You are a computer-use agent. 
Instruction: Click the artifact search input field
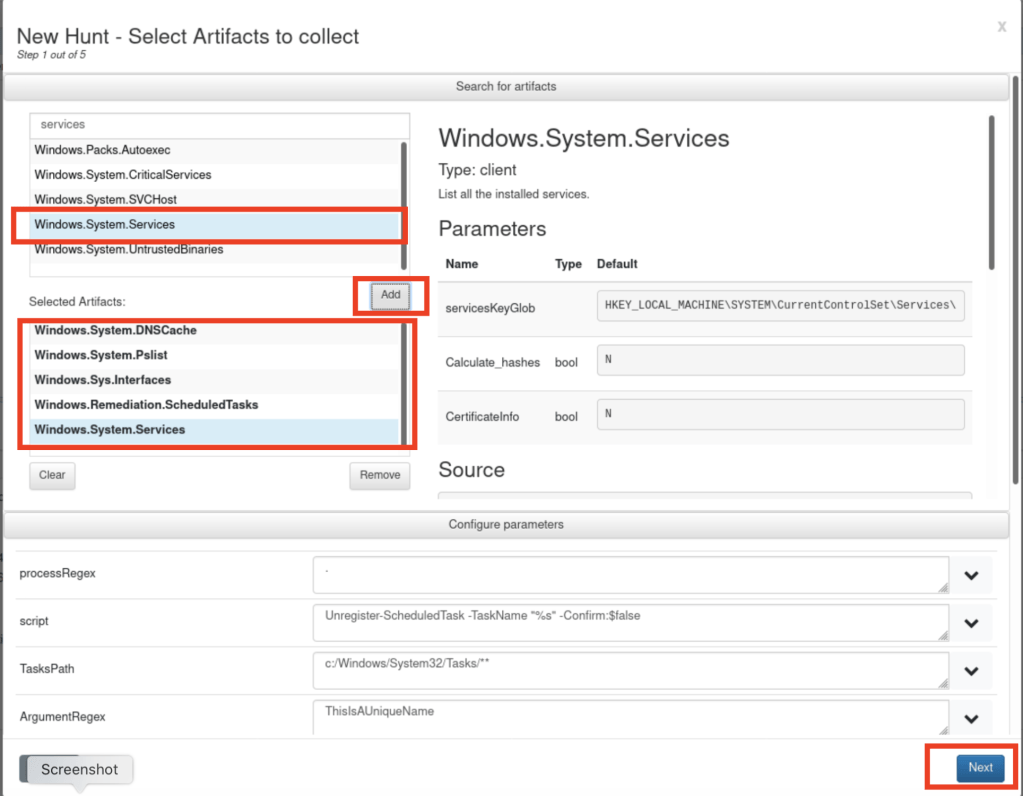220,125
